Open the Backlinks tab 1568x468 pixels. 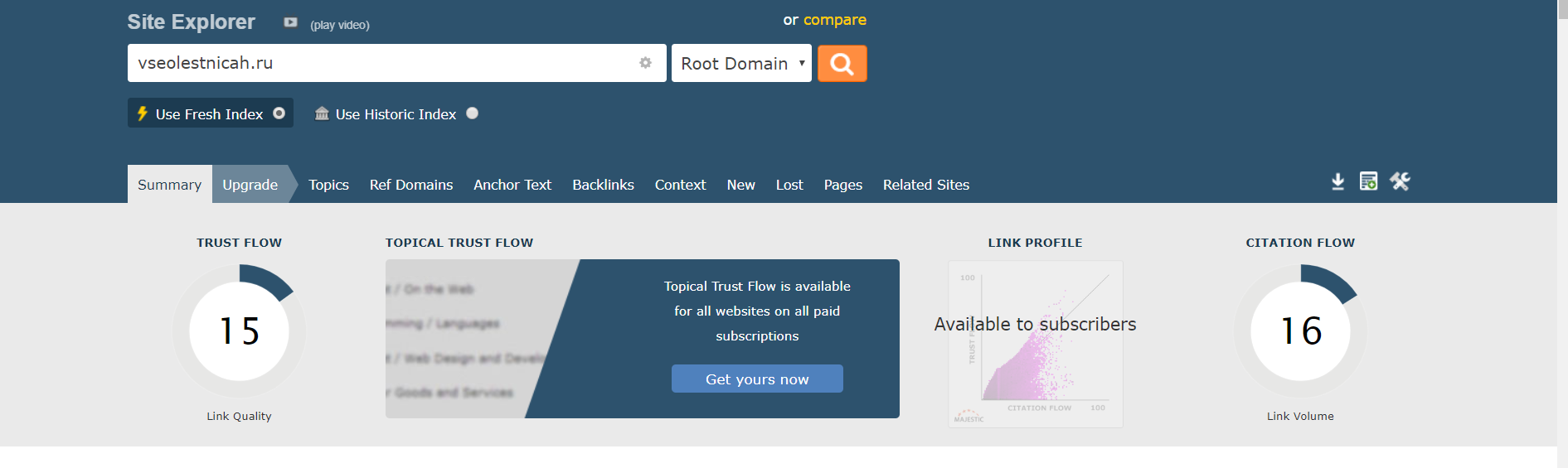tap(603, 185)
